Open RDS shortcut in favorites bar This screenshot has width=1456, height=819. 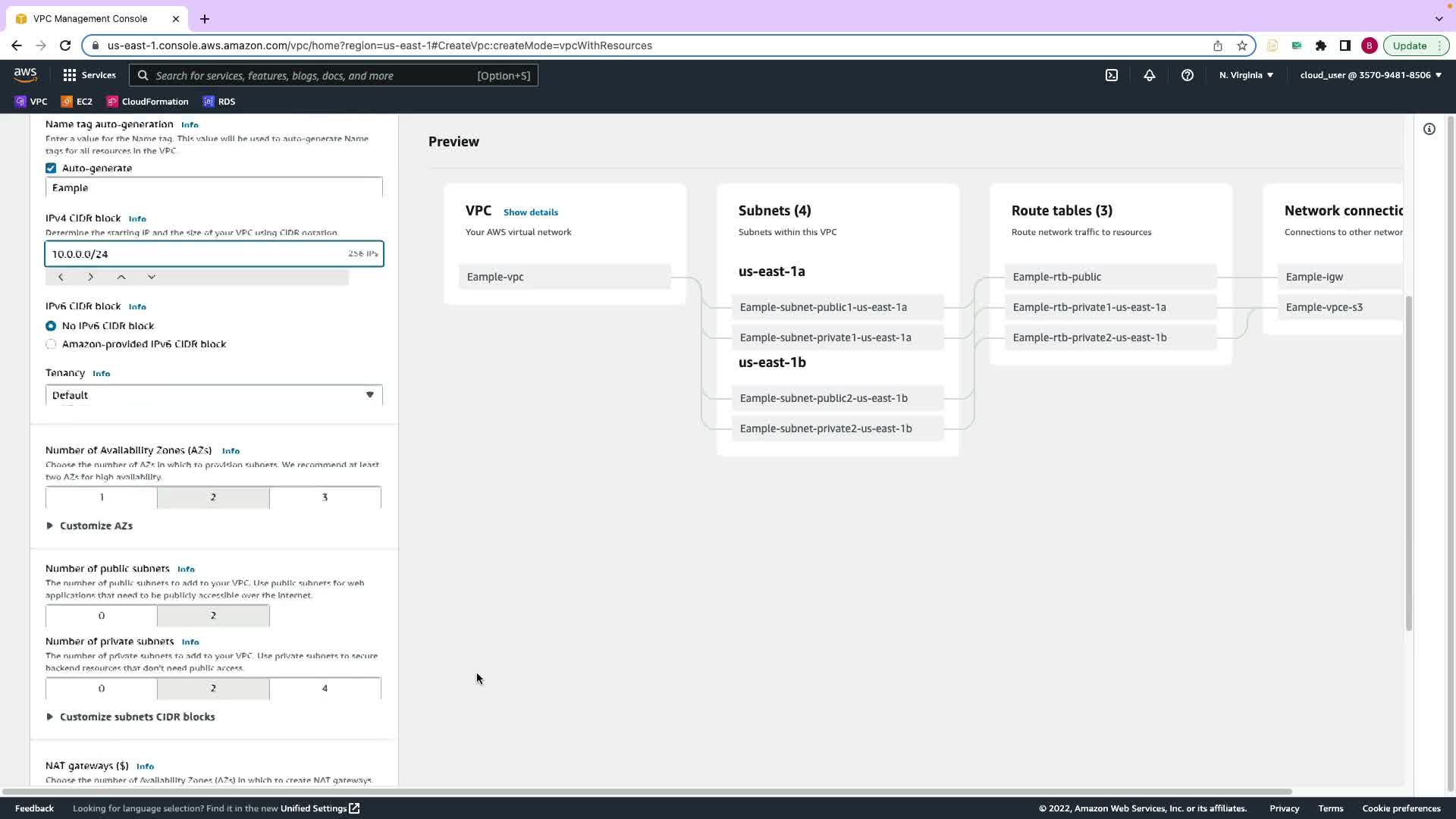(x=219, y=102)
